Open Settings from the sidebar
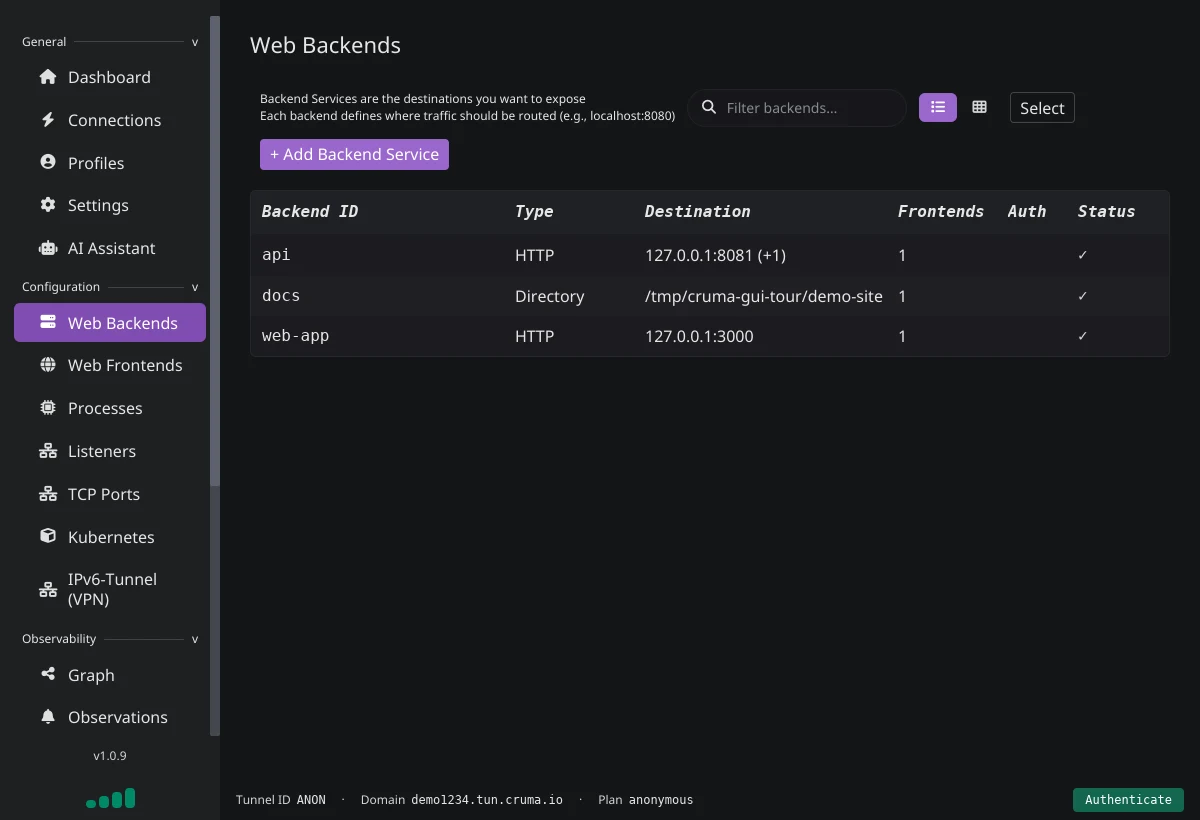1200x820 pixels. pos(110,205)
